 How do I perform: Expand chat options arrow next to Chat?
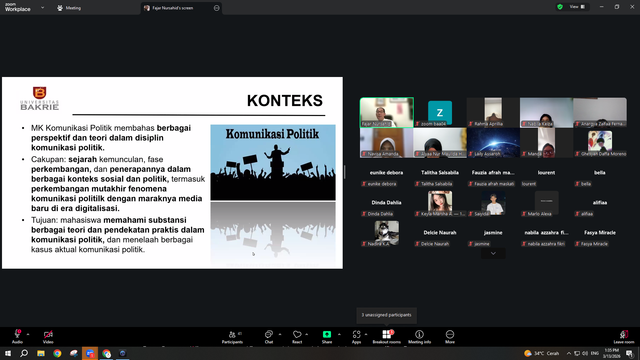tap(280, 334)
